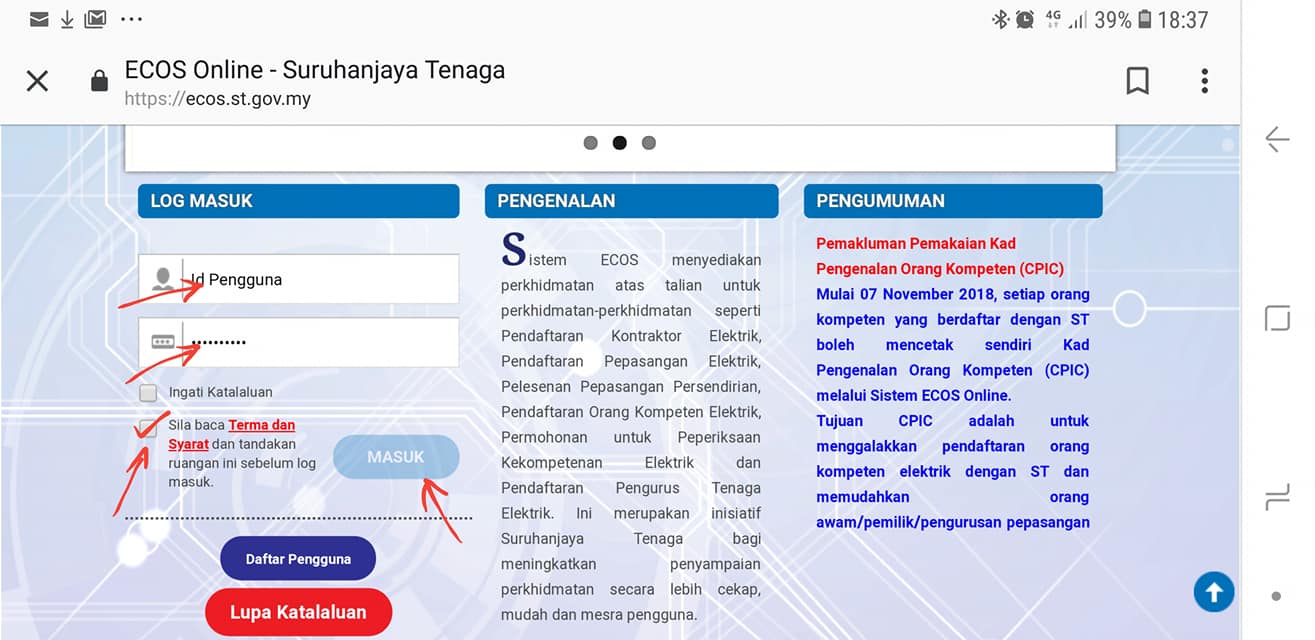Image resolution: width=1315 pixels, height=640 pixels.
Task: Tap the Bluetooth status icon
Action: [1000, 19]
